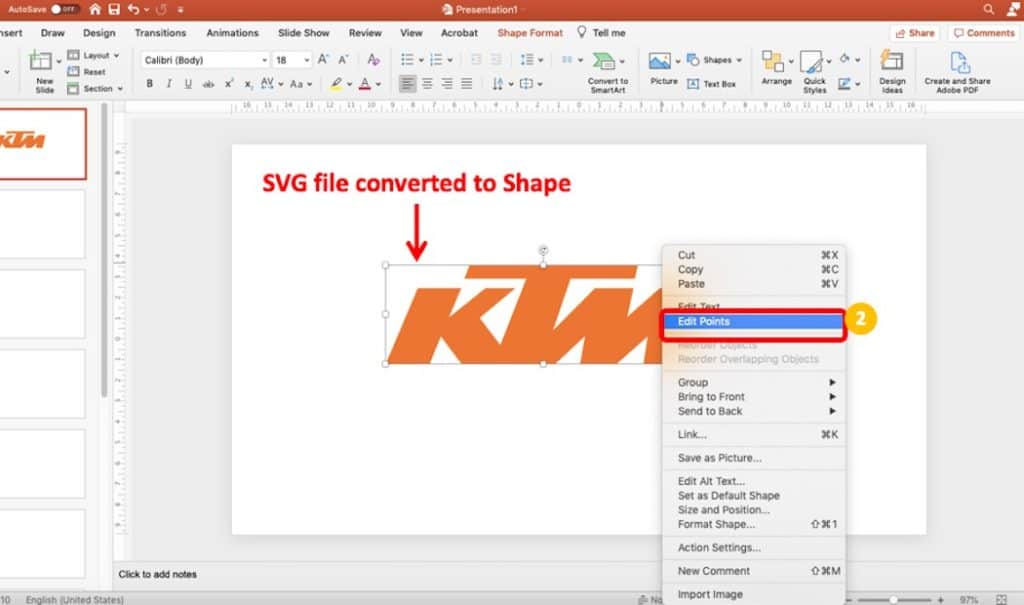Toggle strikethrough formatting
Viewport: 1024px width, 605px height.
(x=208, y=84)
